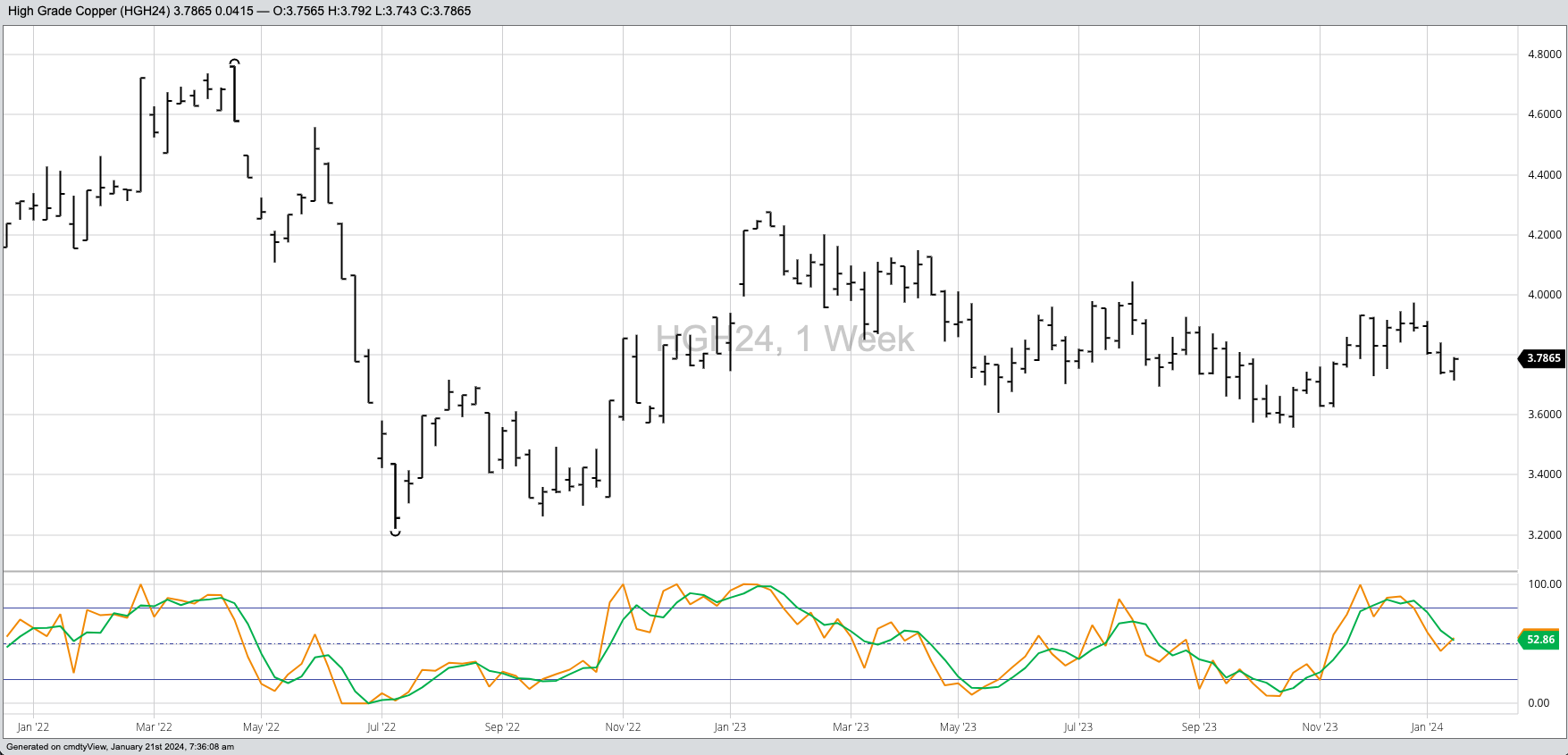
Task: Select the Jan '24 date label
Action: tap(1427, 727)
